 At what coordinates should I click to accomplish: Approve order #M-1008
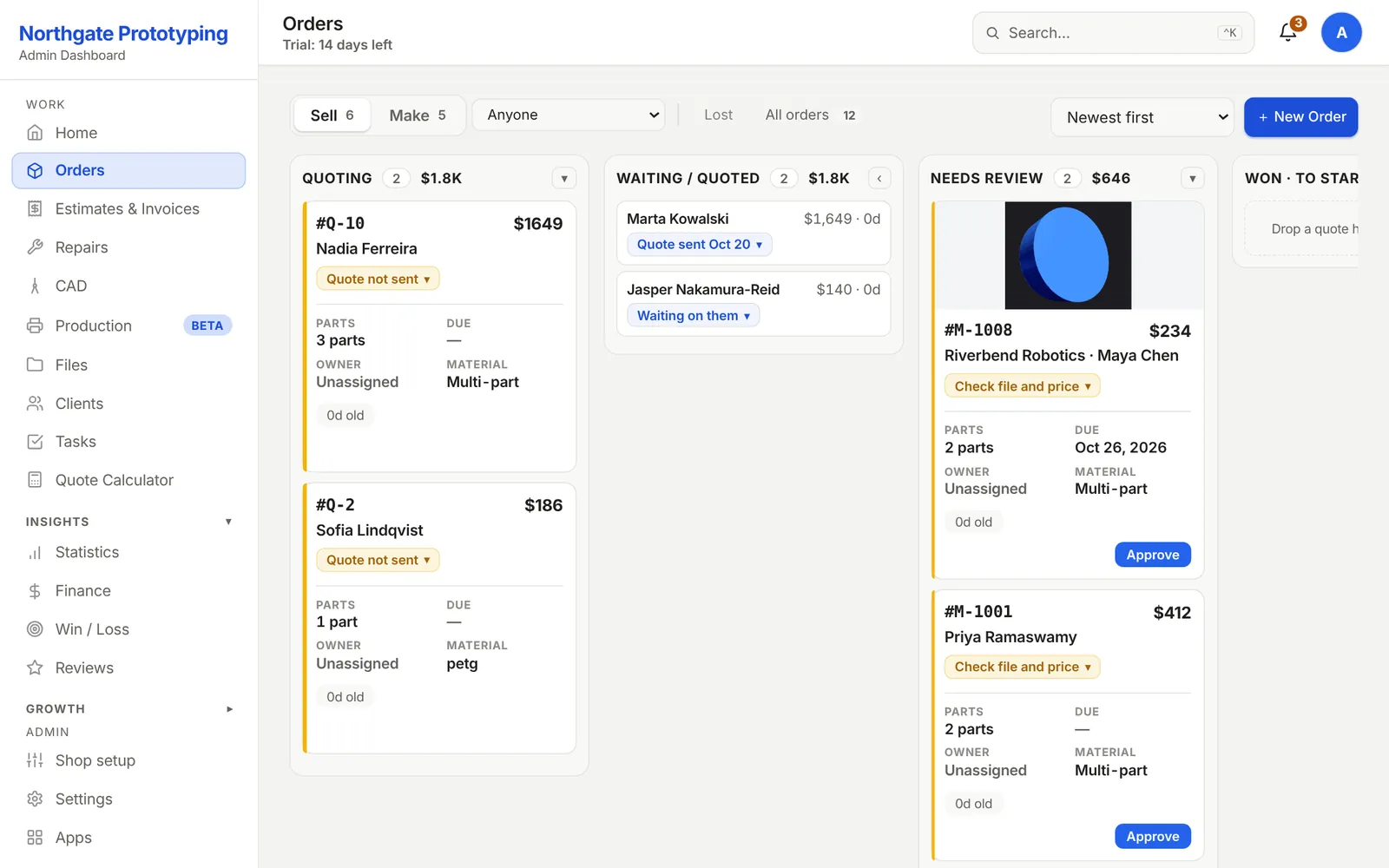[1152, 555]
